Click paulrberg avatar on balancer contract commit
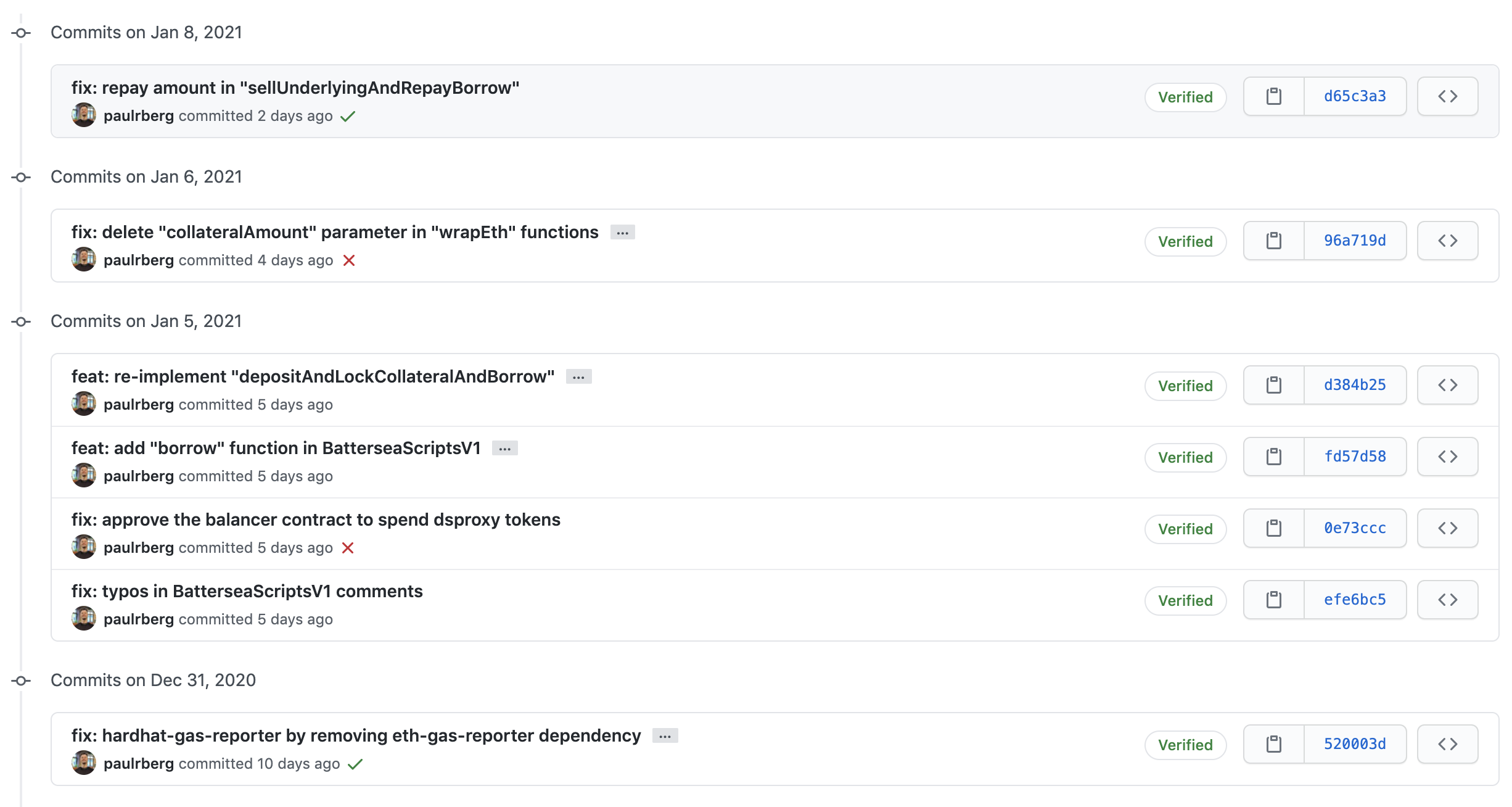 point(83,547)
